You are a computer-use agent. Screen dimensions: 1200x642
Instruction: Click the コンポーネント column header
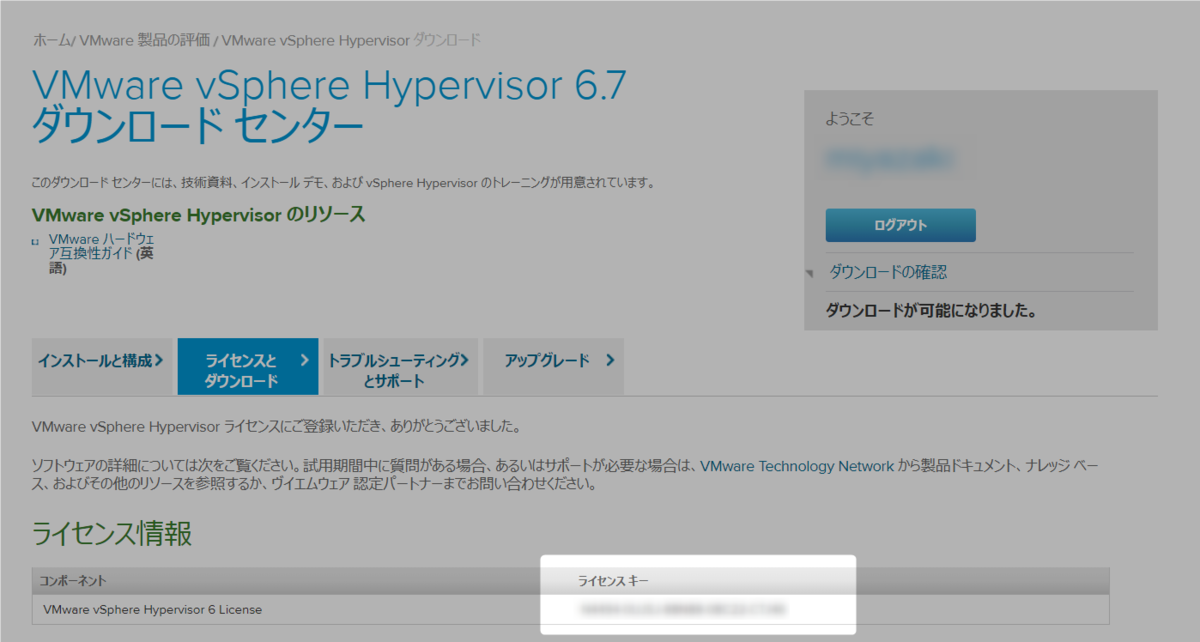click(73, 581)
